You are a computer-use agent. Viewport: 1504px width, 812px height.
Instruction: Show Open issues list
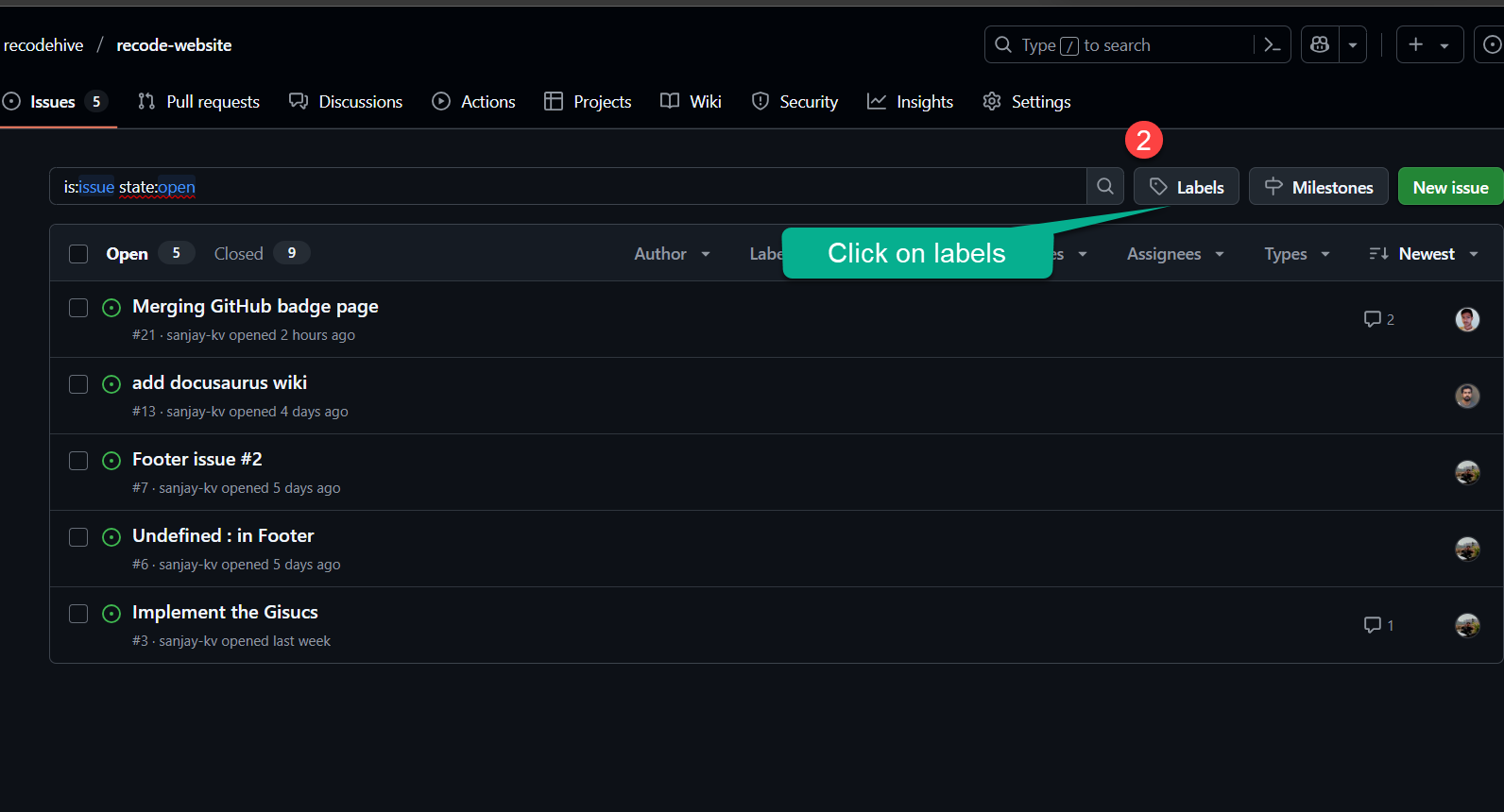point(149,253)
